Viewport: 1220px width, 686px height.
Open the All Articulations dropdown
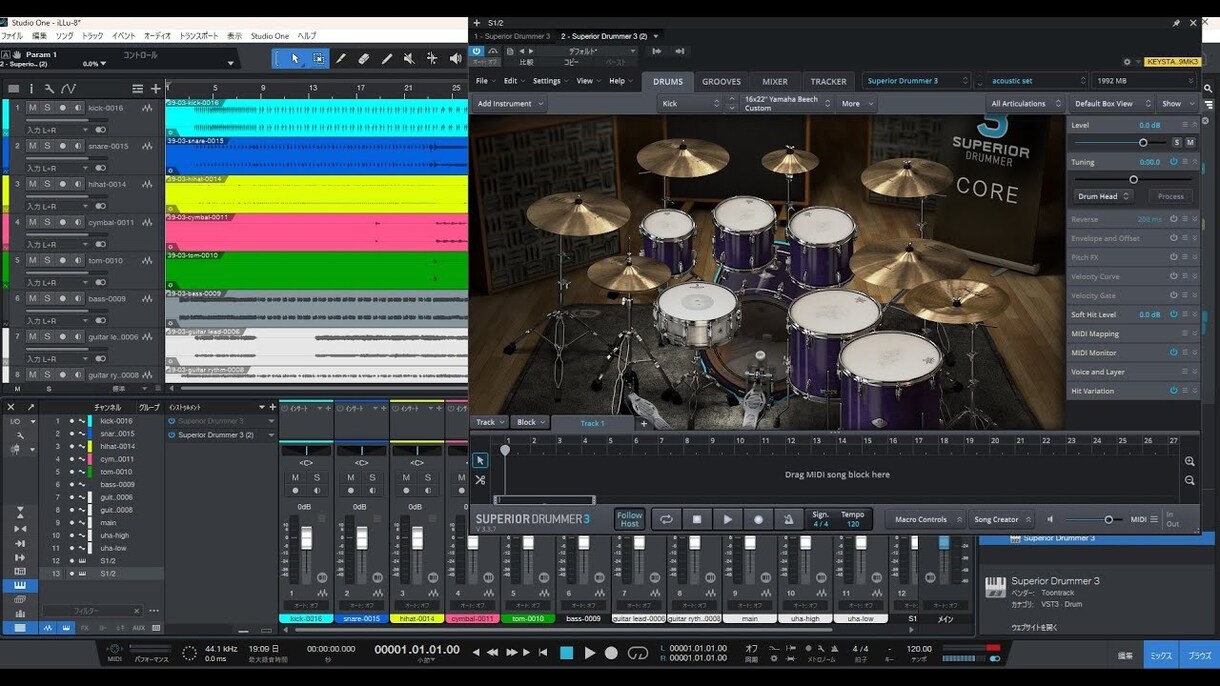tap(1024, 104)
